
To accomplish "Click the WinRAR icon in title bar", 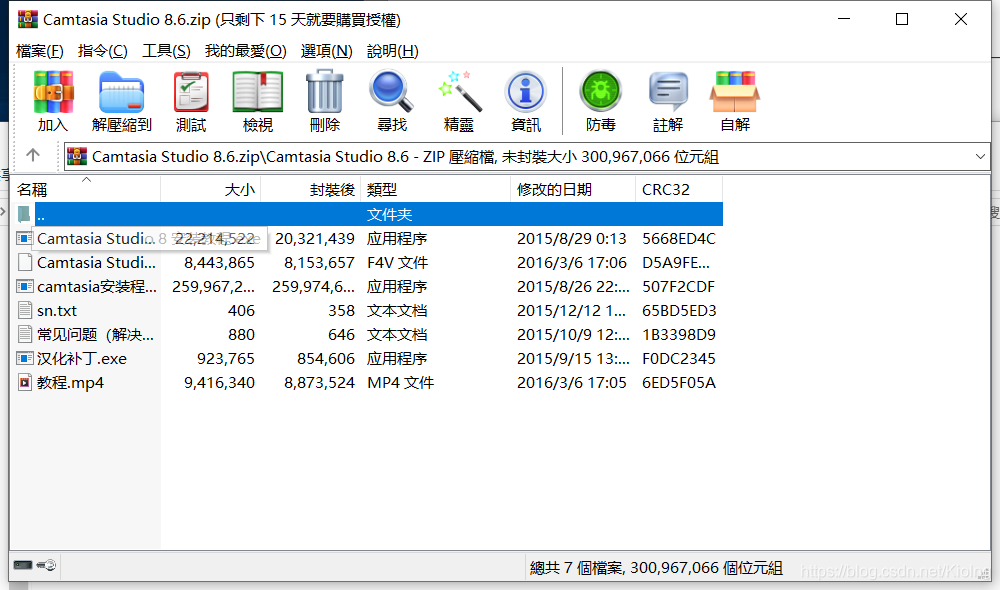I will pyautogui.click(x=27, y=19).
